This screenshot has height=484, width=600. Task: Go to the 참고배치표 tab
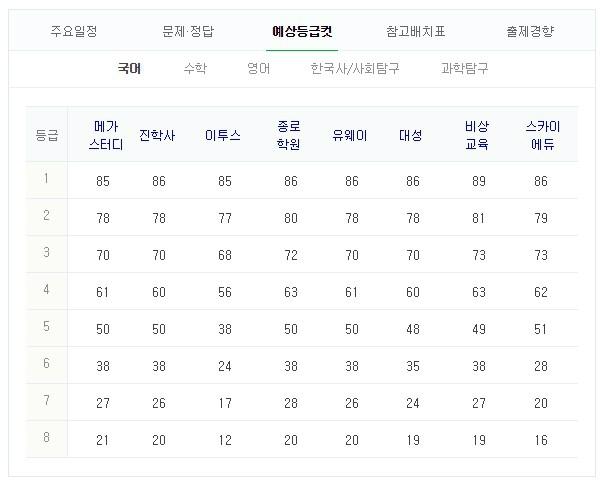pyautogui.click(x=415, y=31)
